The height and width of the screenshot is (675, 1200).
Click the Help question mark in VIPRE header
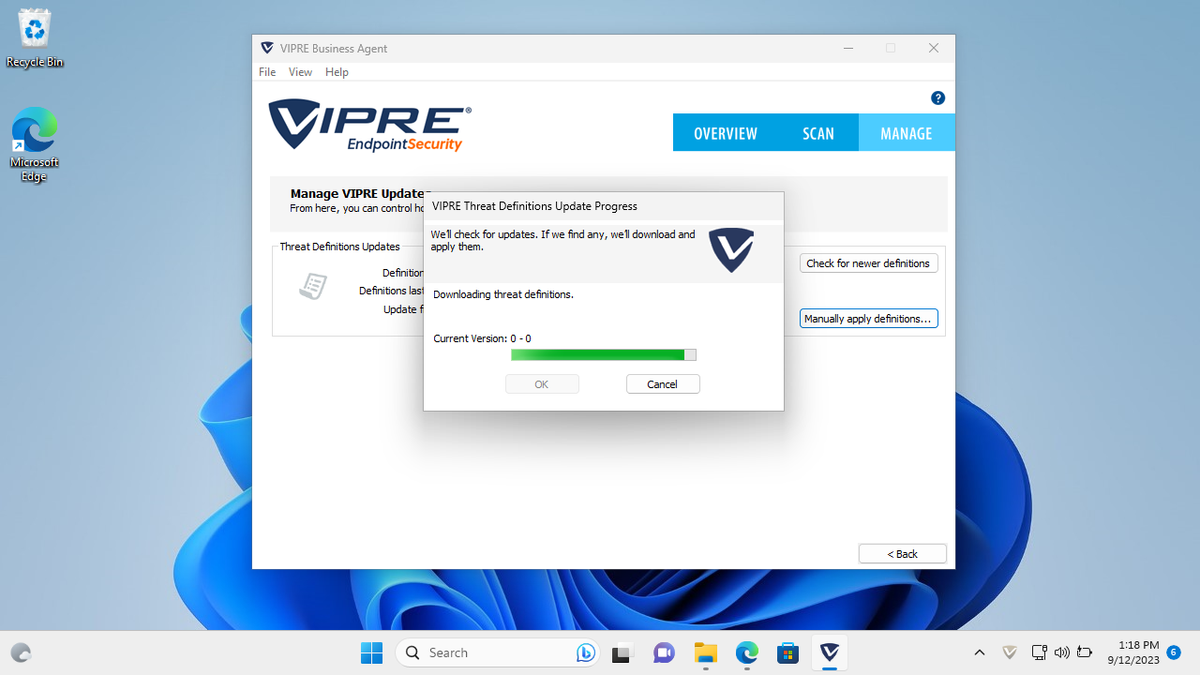937,98
